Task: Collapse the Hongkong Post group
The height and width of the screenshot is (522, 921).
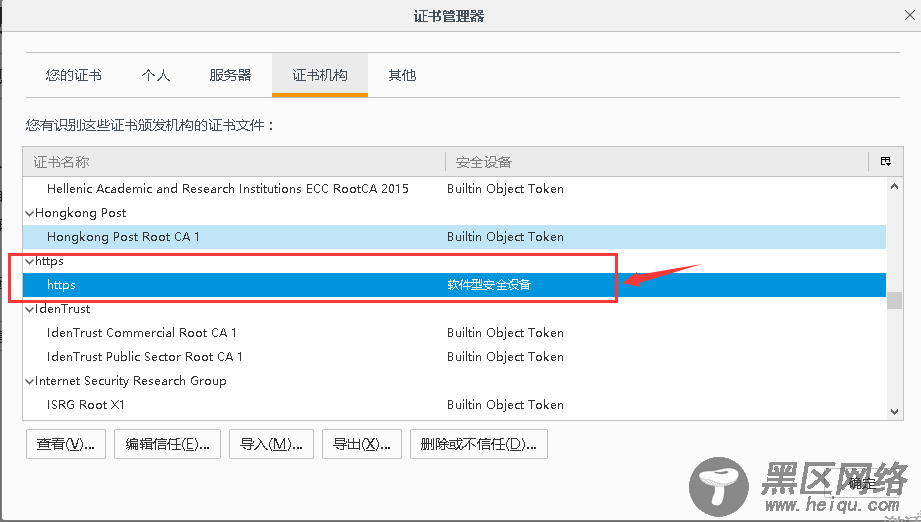Action: [x=29, y=213]
